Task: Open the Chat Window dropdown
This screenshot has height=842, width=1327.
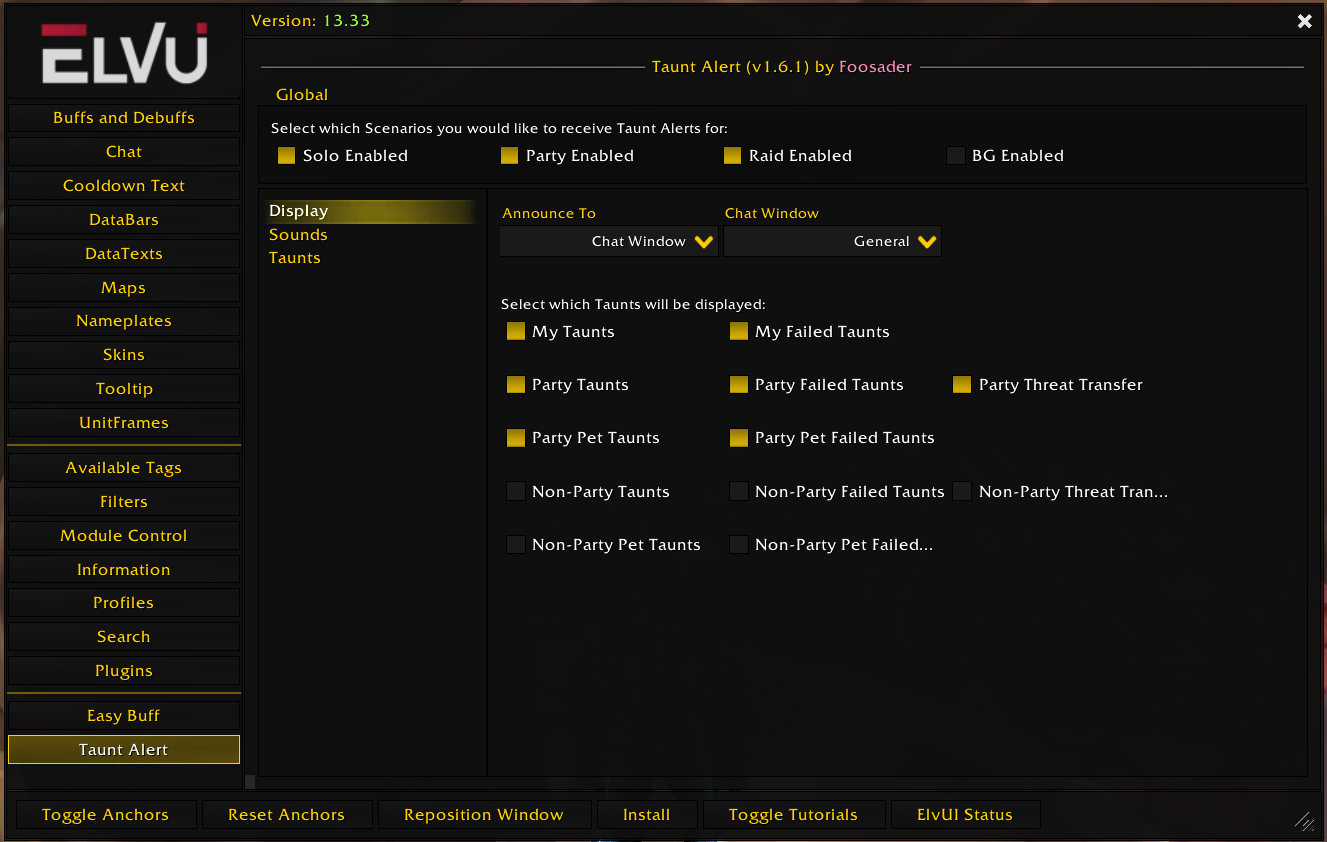Action: click(832, 241)
